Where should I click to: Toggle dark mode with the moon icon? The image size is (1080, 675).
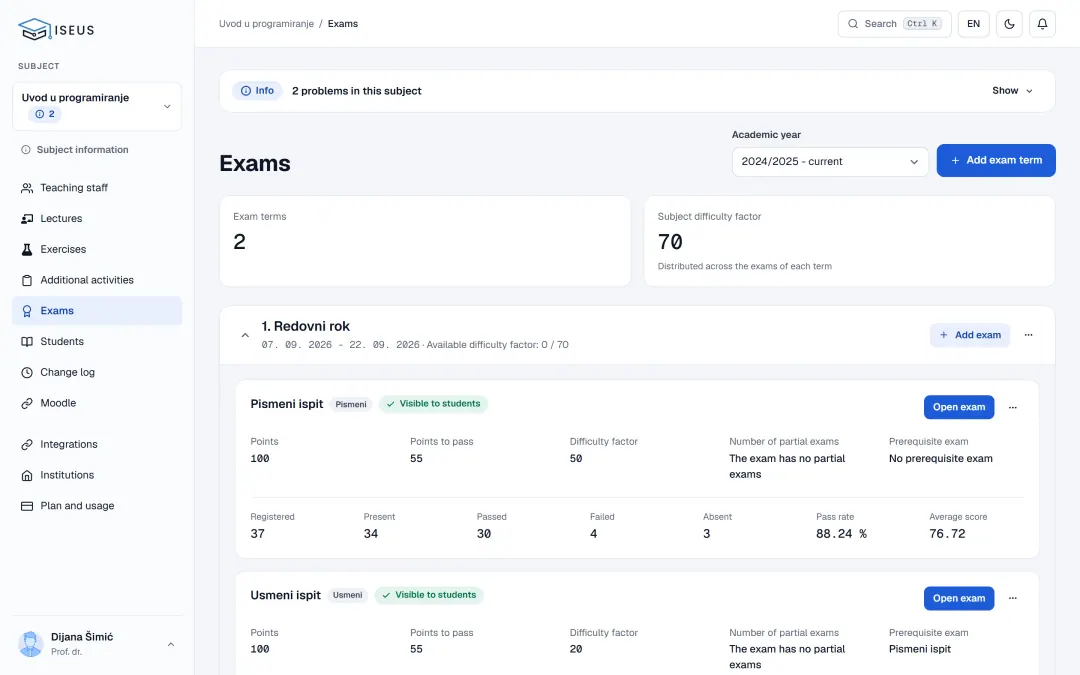(x=1009, y=24)
